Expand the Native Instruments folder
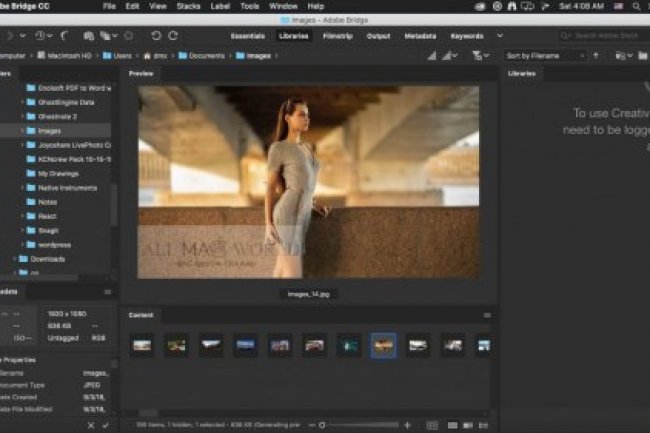 click(22, 187)
